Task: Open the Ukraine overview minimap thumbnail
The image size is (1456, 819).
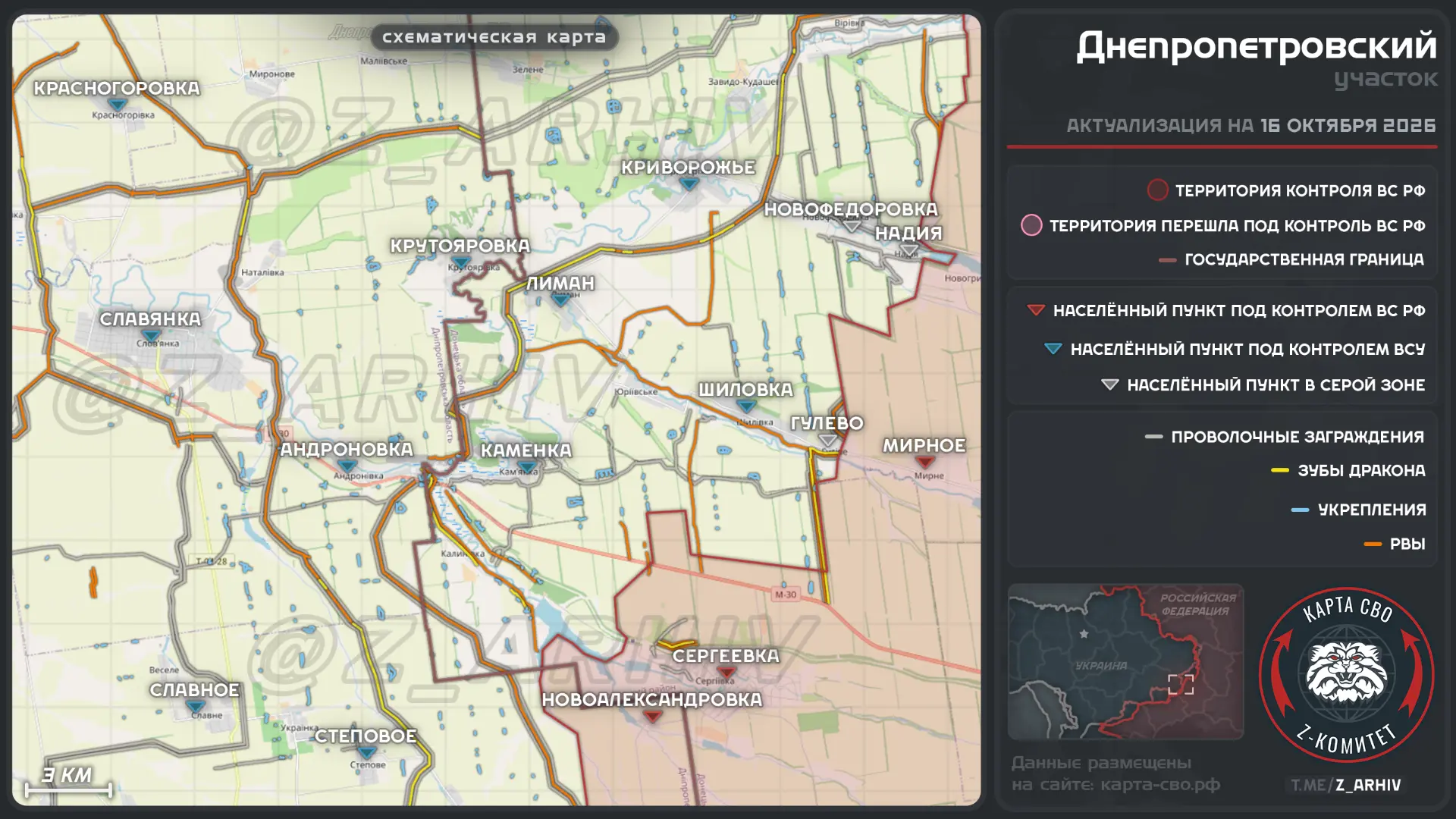Action: [x=1125, y=661]
